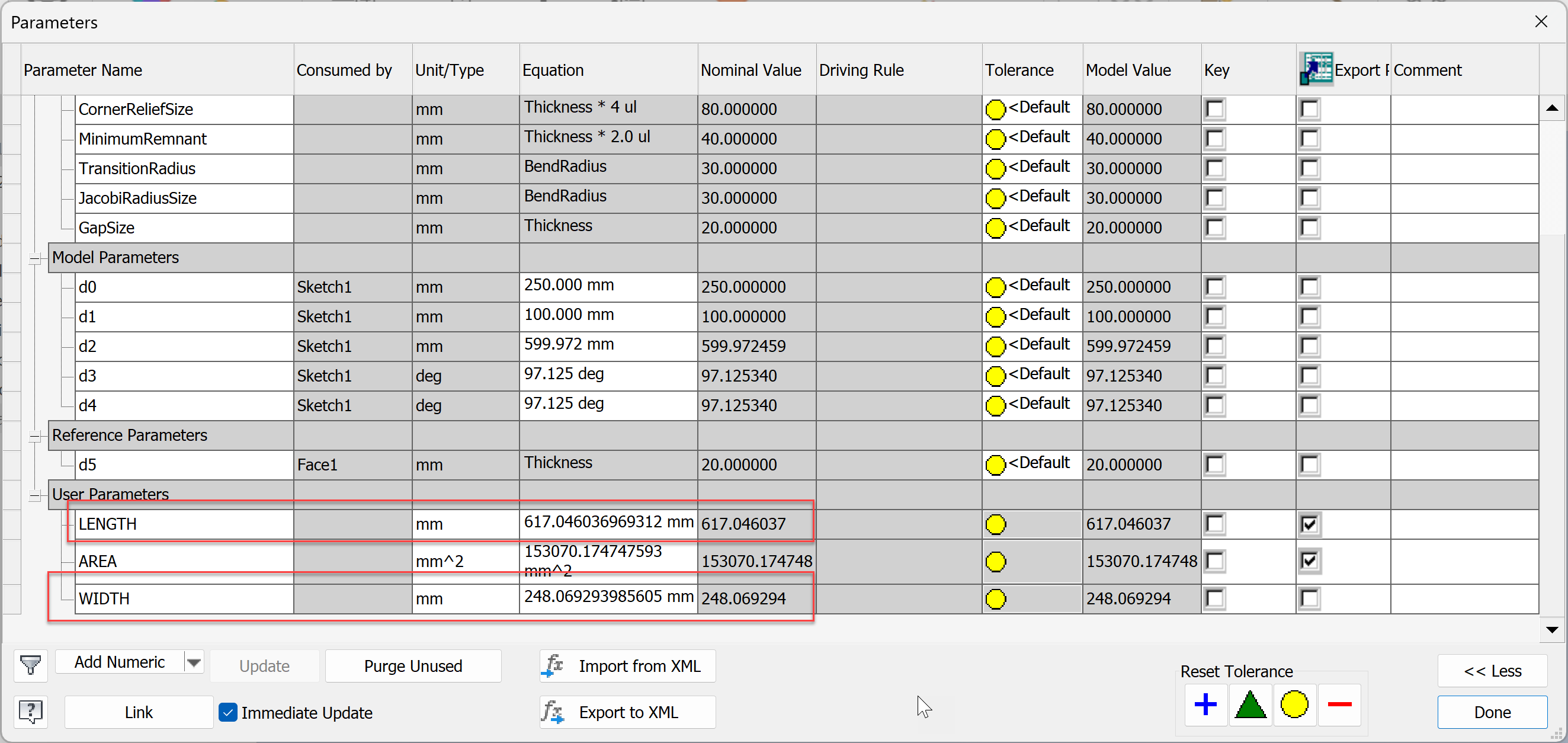
Task: Click the red minus Reset Tolerance icon
Action: (x=1339, y=704)
